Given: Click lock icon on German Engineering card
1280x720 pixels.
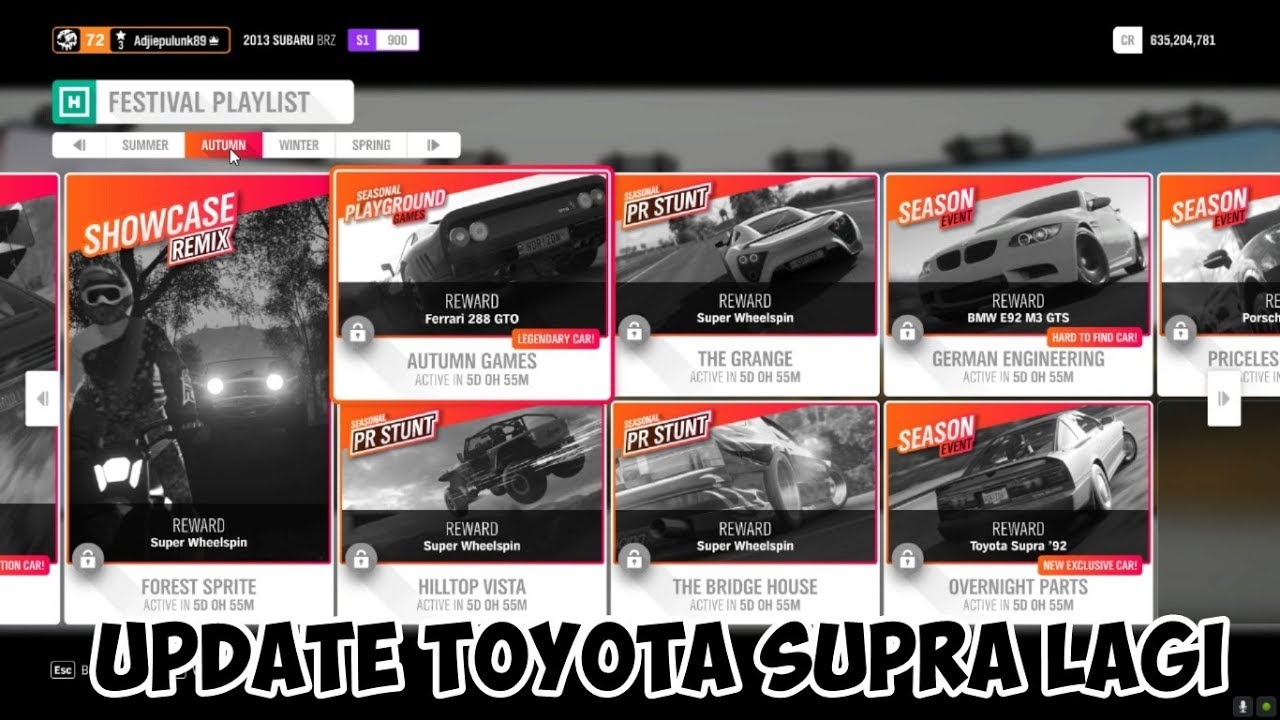Looking at the screenshot, I should [905, 330].
